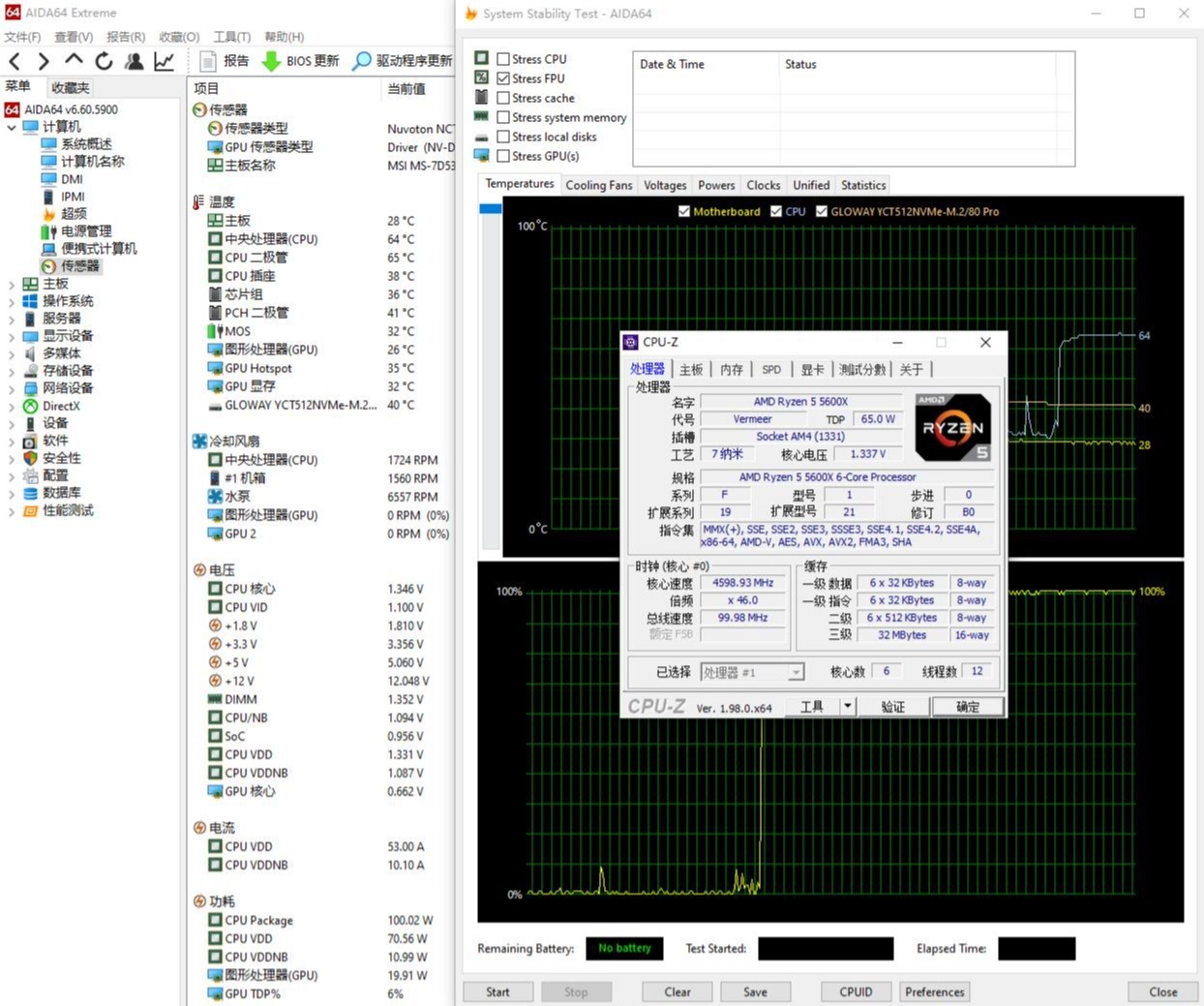Select 便携式计算机 tree entry

(89, 249)
